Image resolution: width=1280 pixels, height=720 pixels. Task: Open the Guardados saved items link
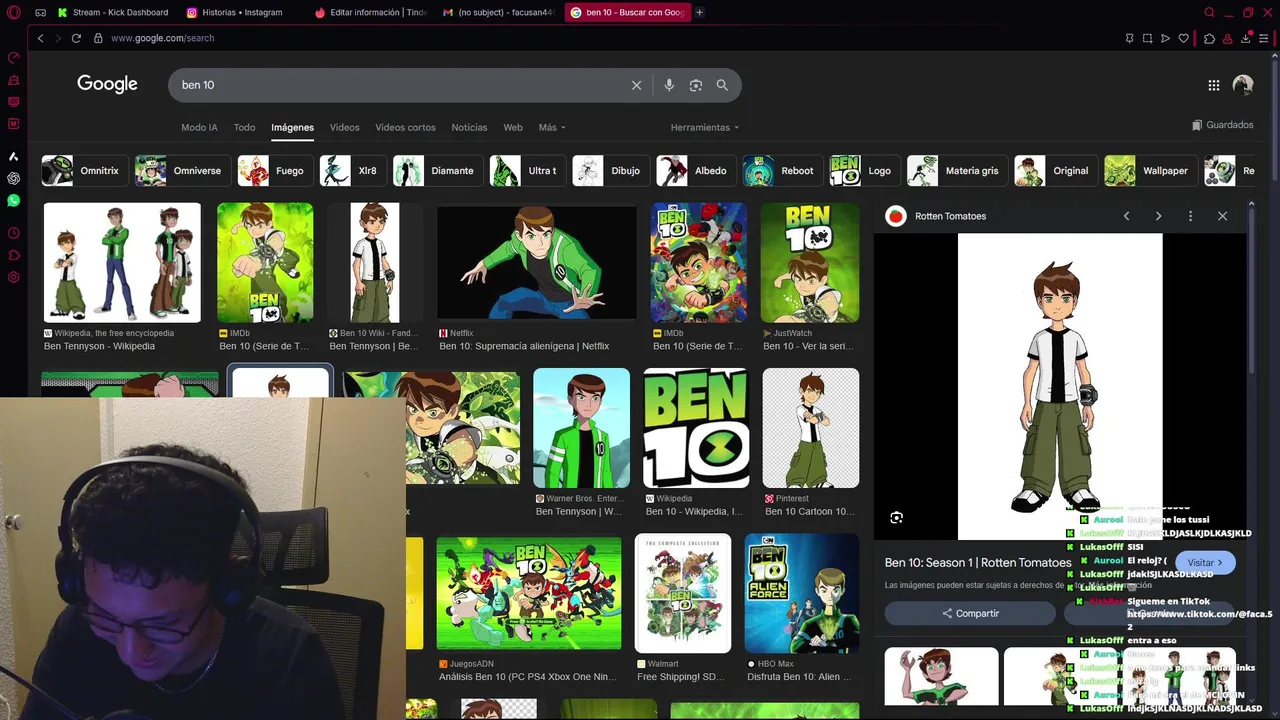1222,125
